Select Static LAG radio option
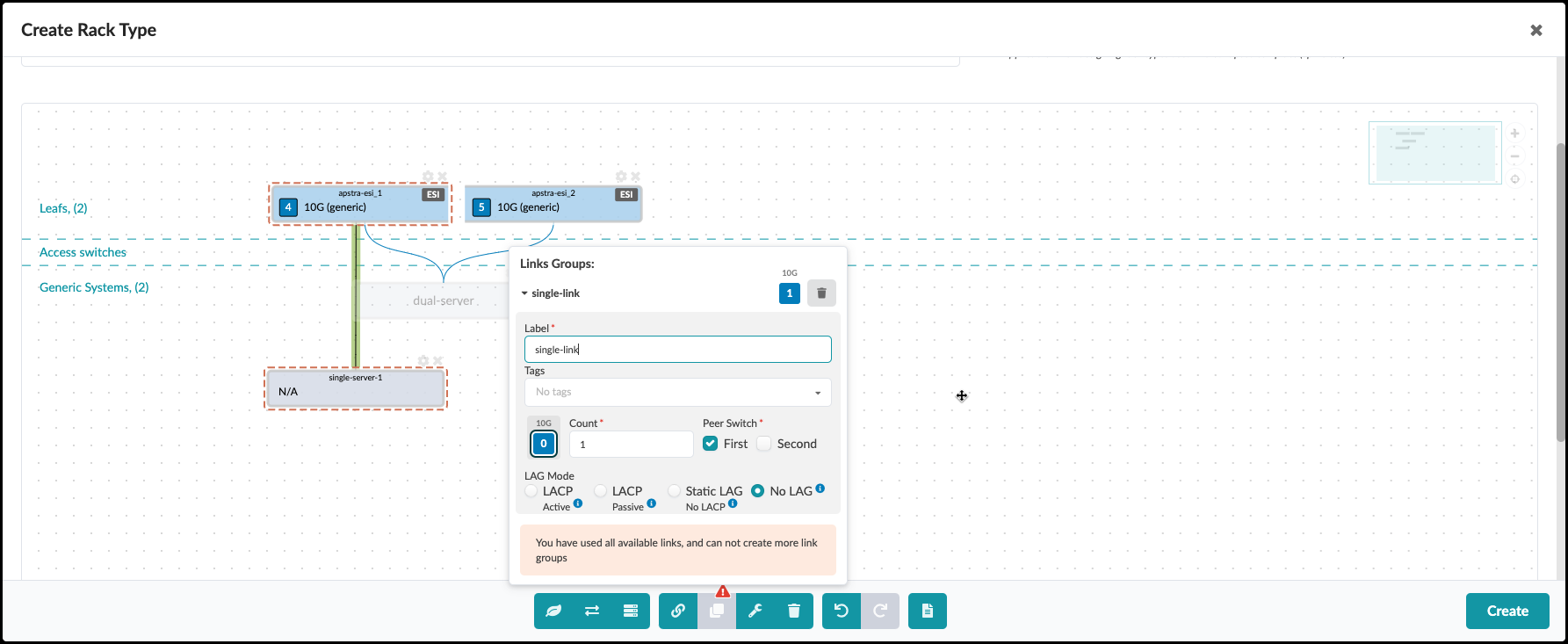This screenshot has height=644, width=1568. [x=675, y=491]
